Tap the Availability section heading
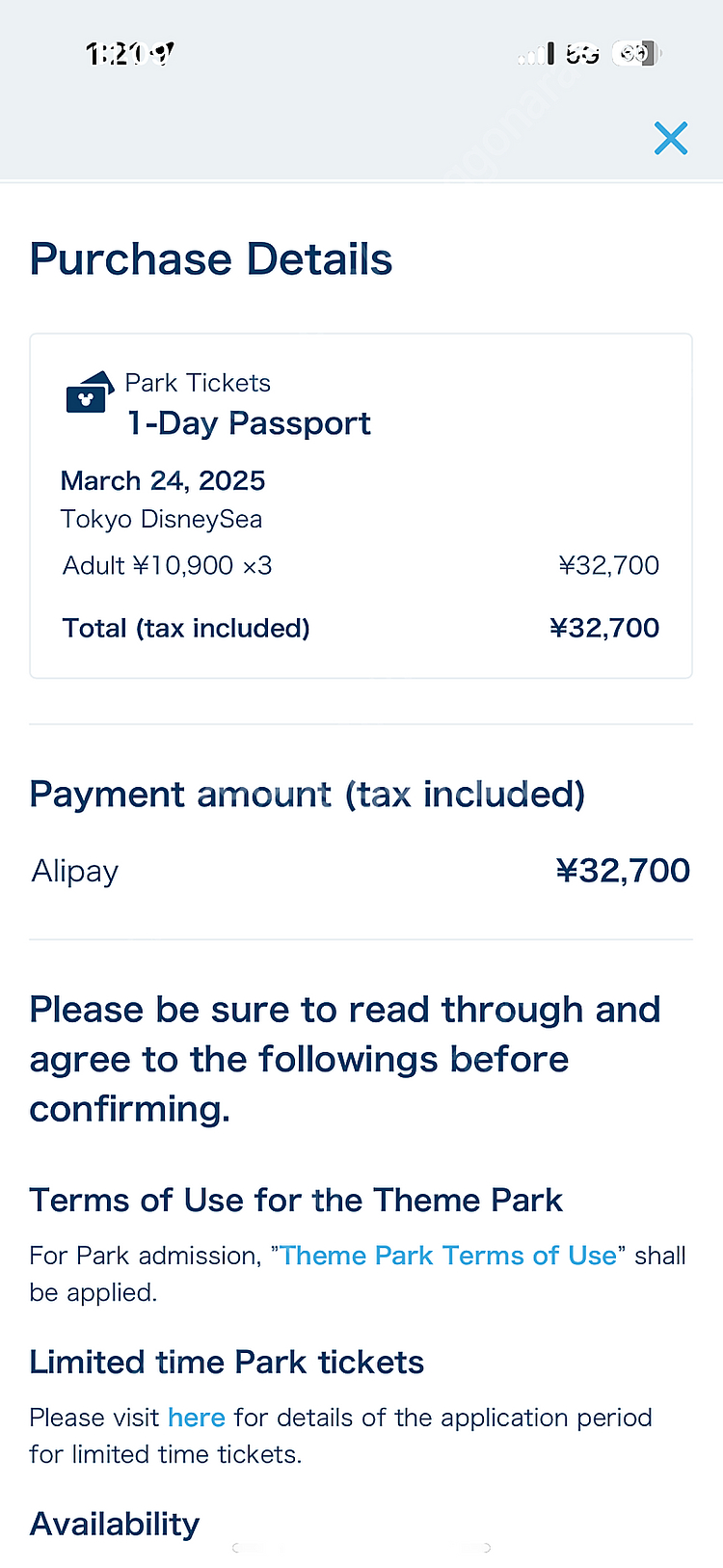723x1568 pixels. click(x=115, y=1525)
